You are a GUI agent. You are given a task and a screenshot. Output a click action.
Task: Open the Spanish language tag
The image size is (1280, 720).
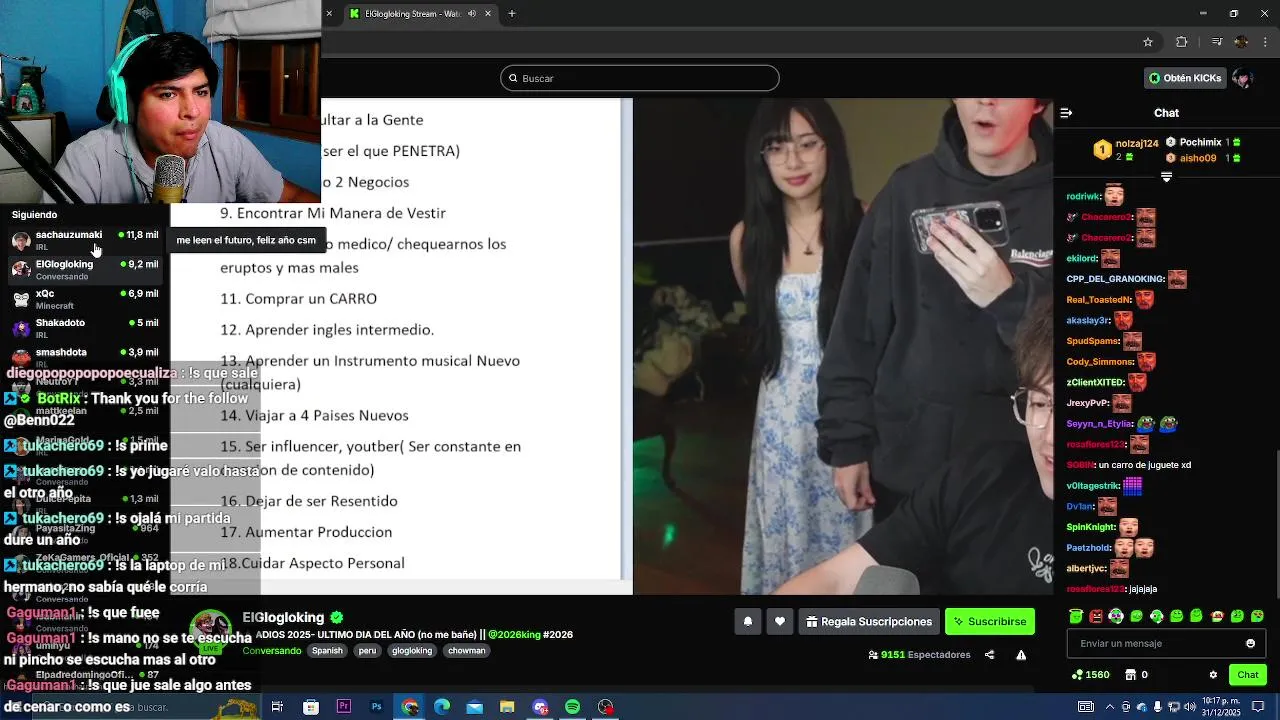tap(327, 650)
